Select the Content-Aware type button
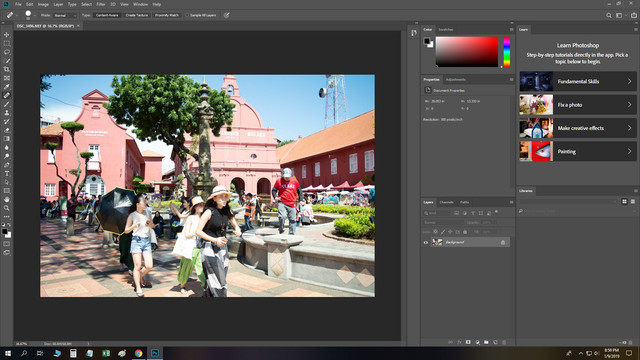This screenshot has width=640, height=360. tap(107, 15)
